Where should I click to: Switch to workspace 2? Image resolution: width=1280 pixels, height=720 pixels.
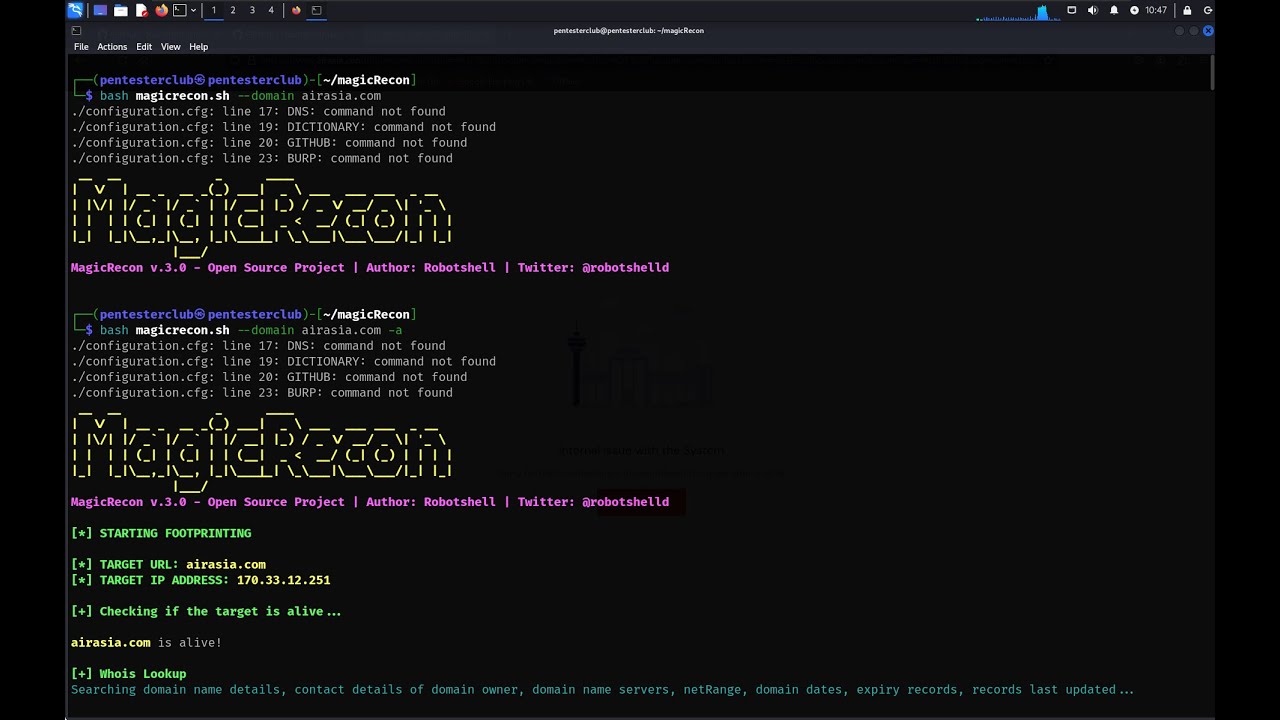[233, 10]
